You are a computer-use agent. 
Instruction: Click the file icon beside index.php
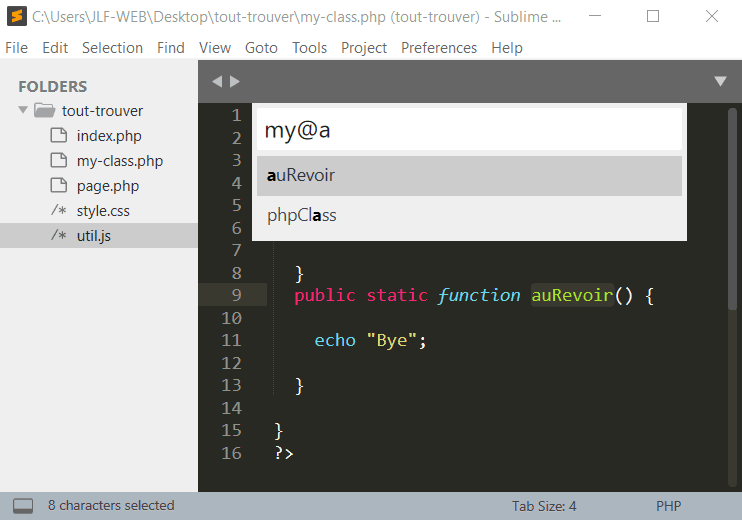59,135
